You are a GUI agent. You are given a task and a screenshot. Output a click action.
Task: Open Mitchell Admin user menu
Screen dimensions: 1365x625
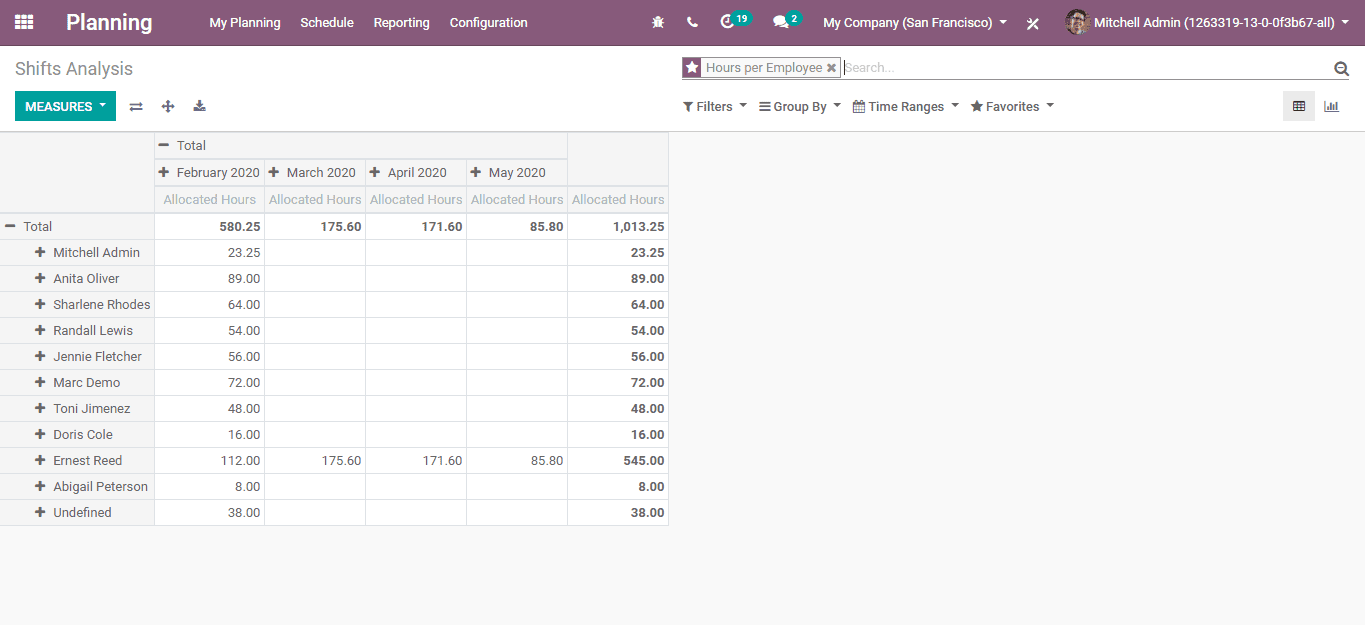pyautogui.click(x=1207, y=22)
